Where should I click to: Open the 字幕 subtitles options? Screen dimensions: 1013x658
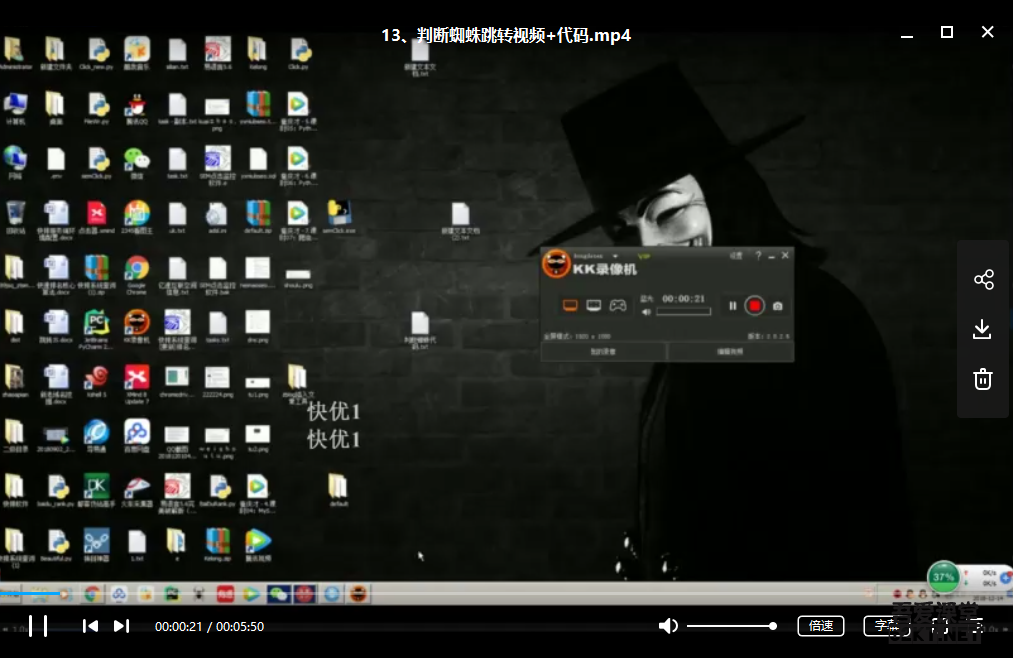coord(886,626)
